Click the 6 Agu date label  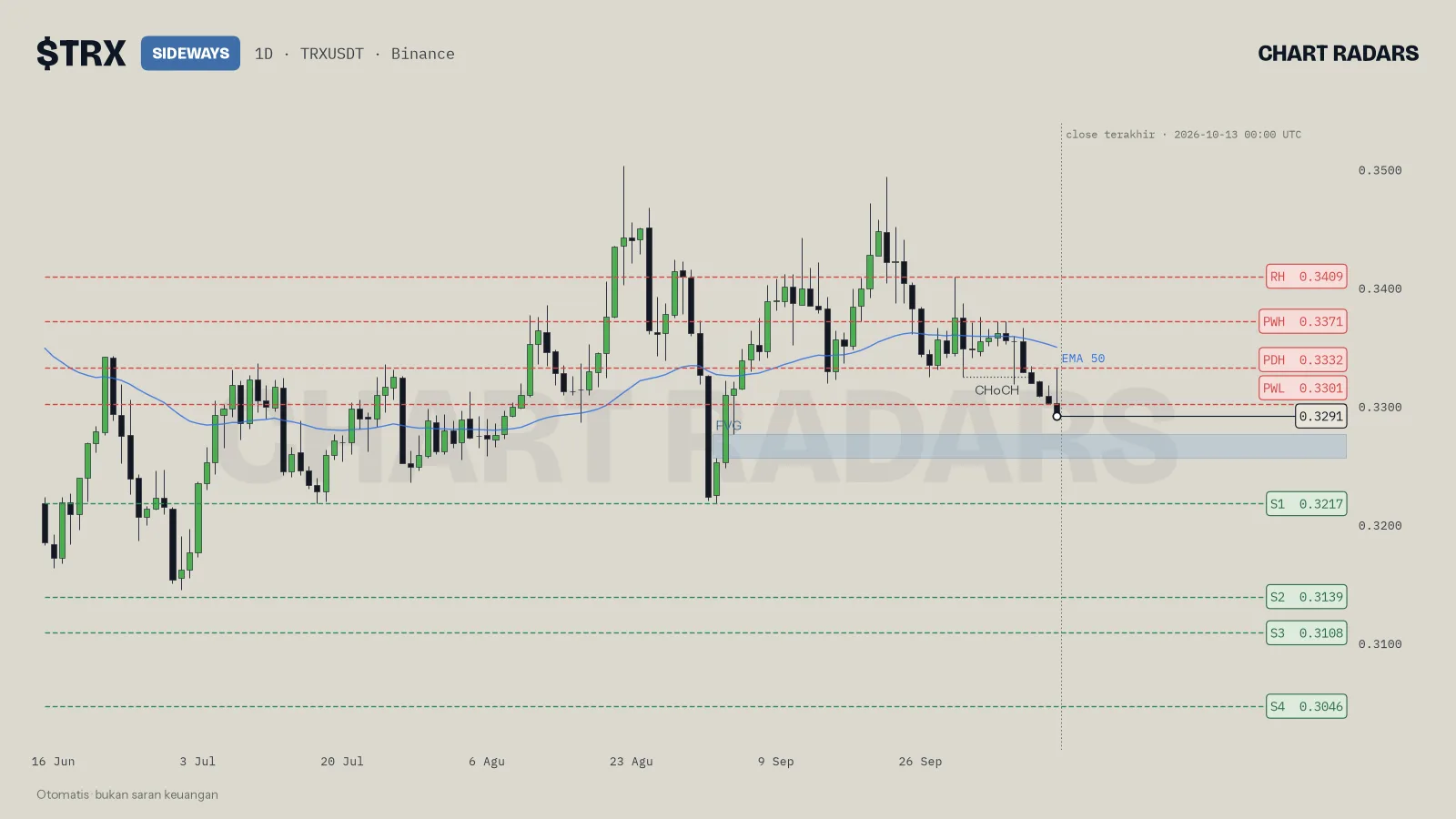[x=487, y=762]
